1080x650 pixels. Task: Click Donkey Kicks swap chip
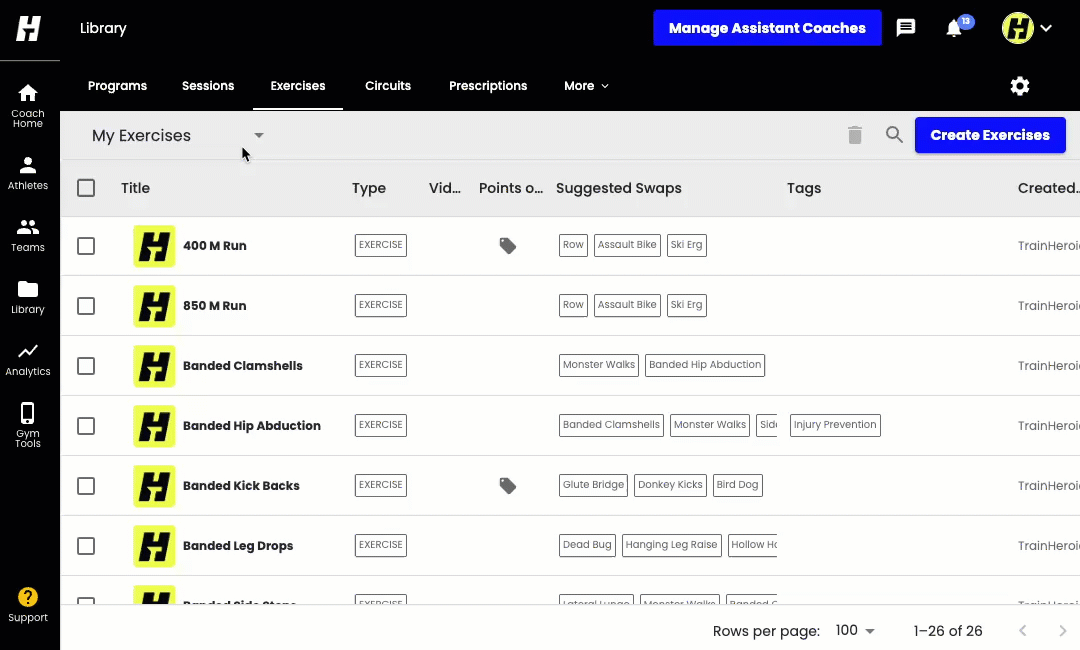click(x=670, y=485)
